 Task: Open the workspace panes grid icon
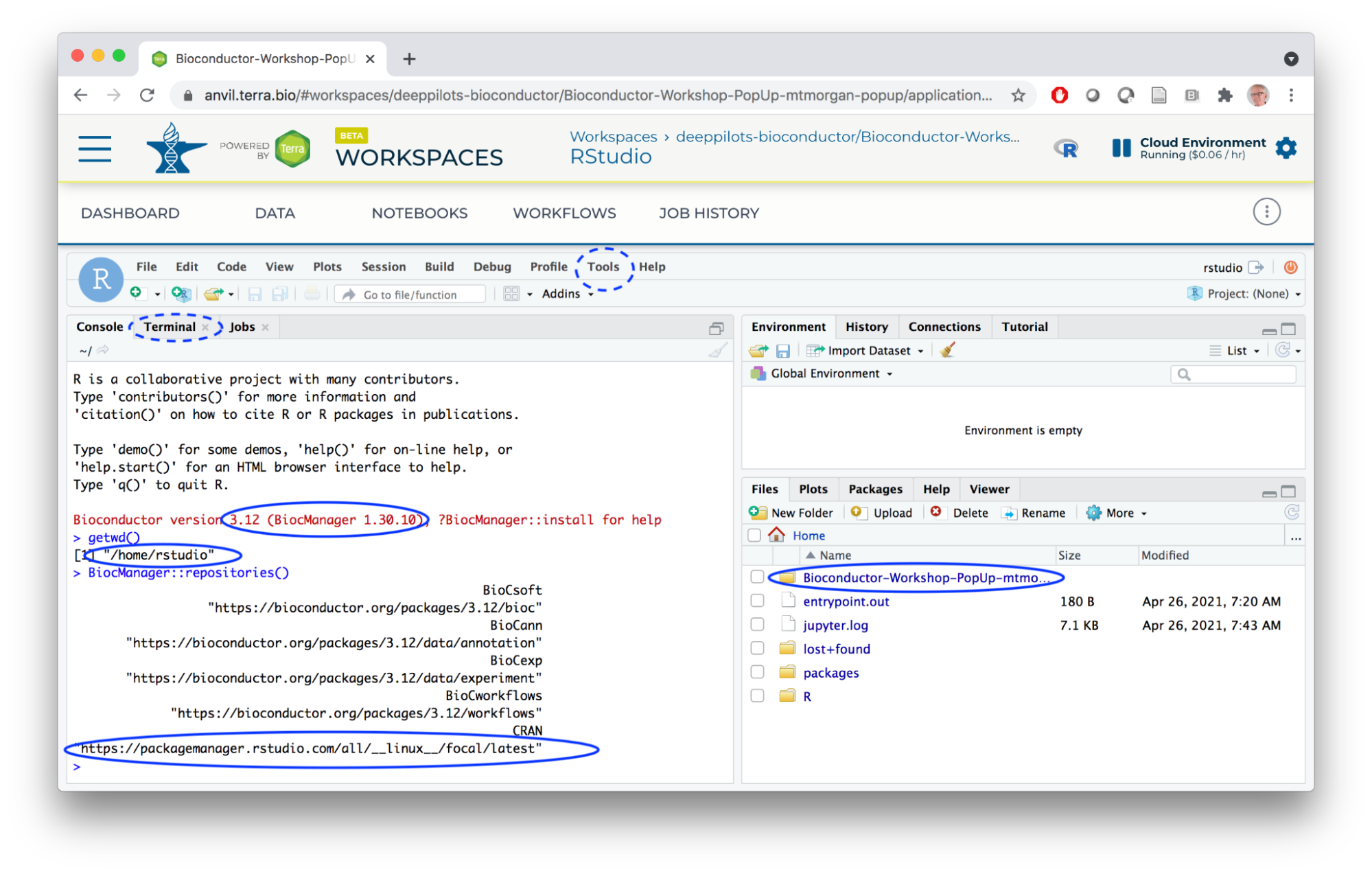[511, 294]
